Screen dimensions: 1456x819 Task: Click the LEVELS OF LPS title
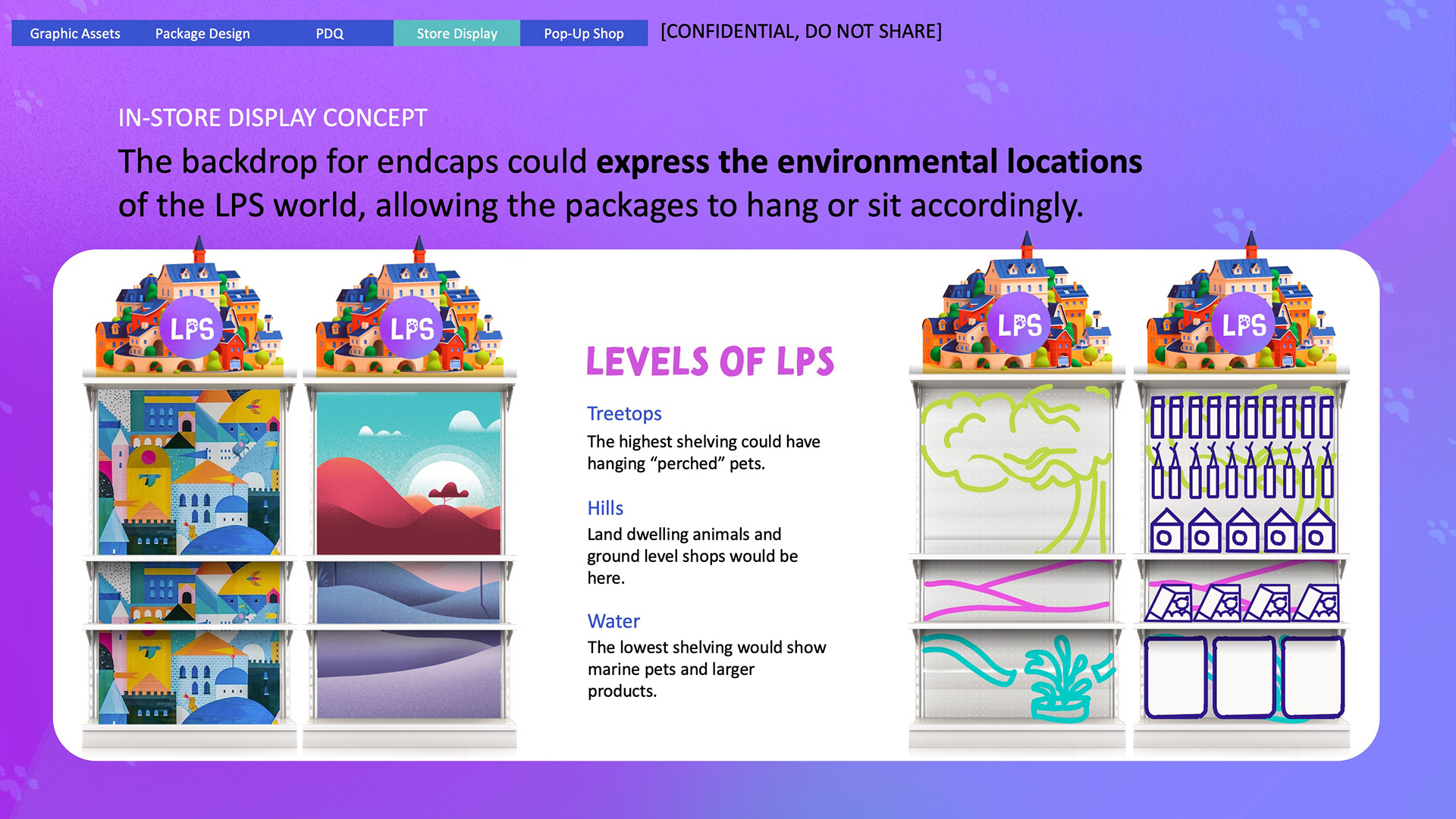tap(710, 361)
